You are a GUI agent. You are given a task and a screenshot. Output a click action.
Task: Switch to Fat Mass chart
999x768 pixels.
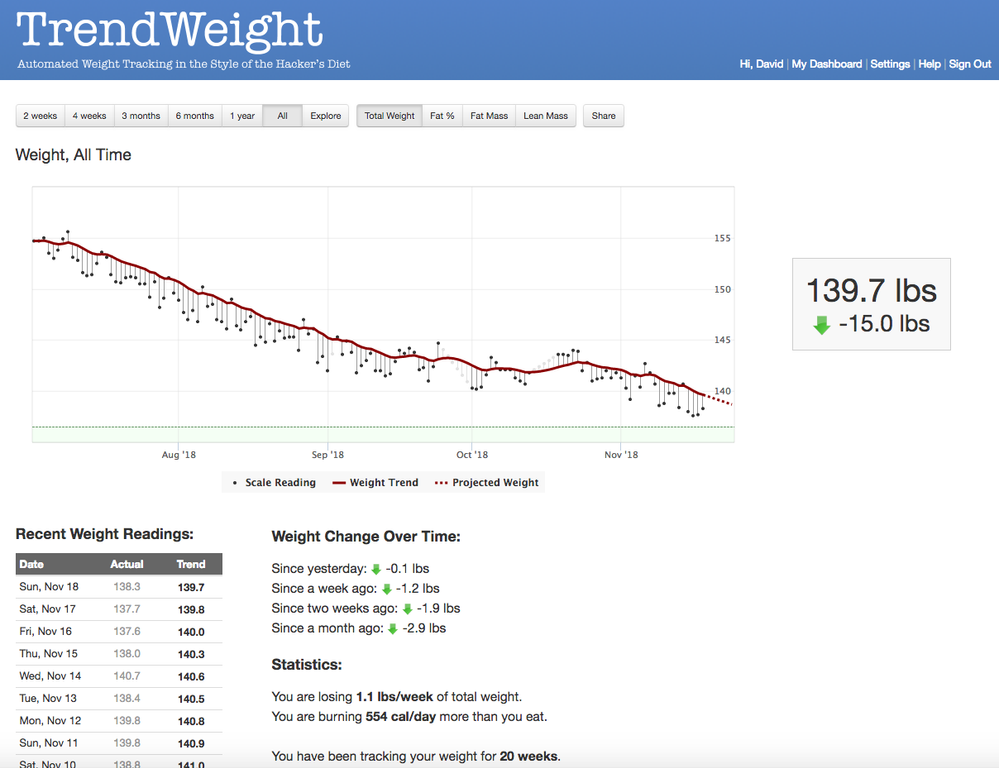(489, 116)
